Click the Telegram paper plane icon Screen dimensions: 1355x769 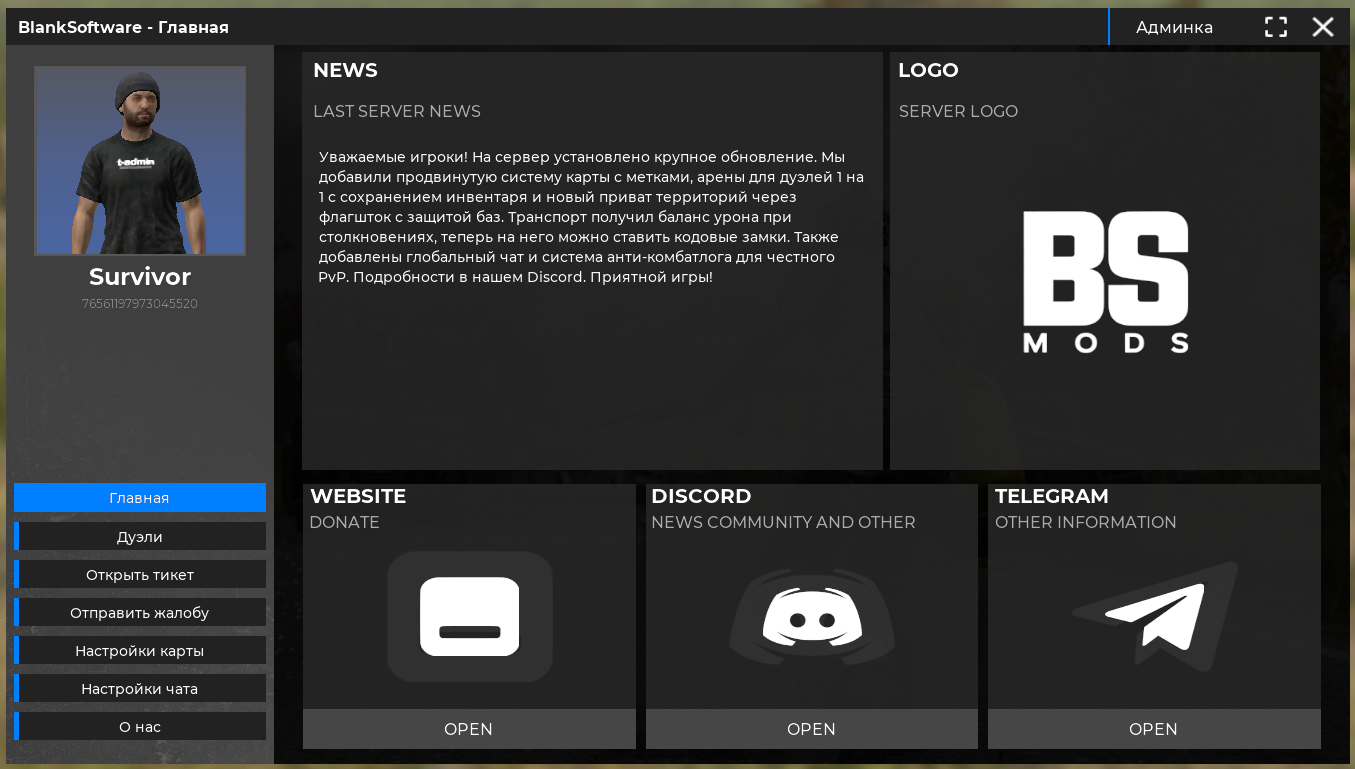[1154, 616]
